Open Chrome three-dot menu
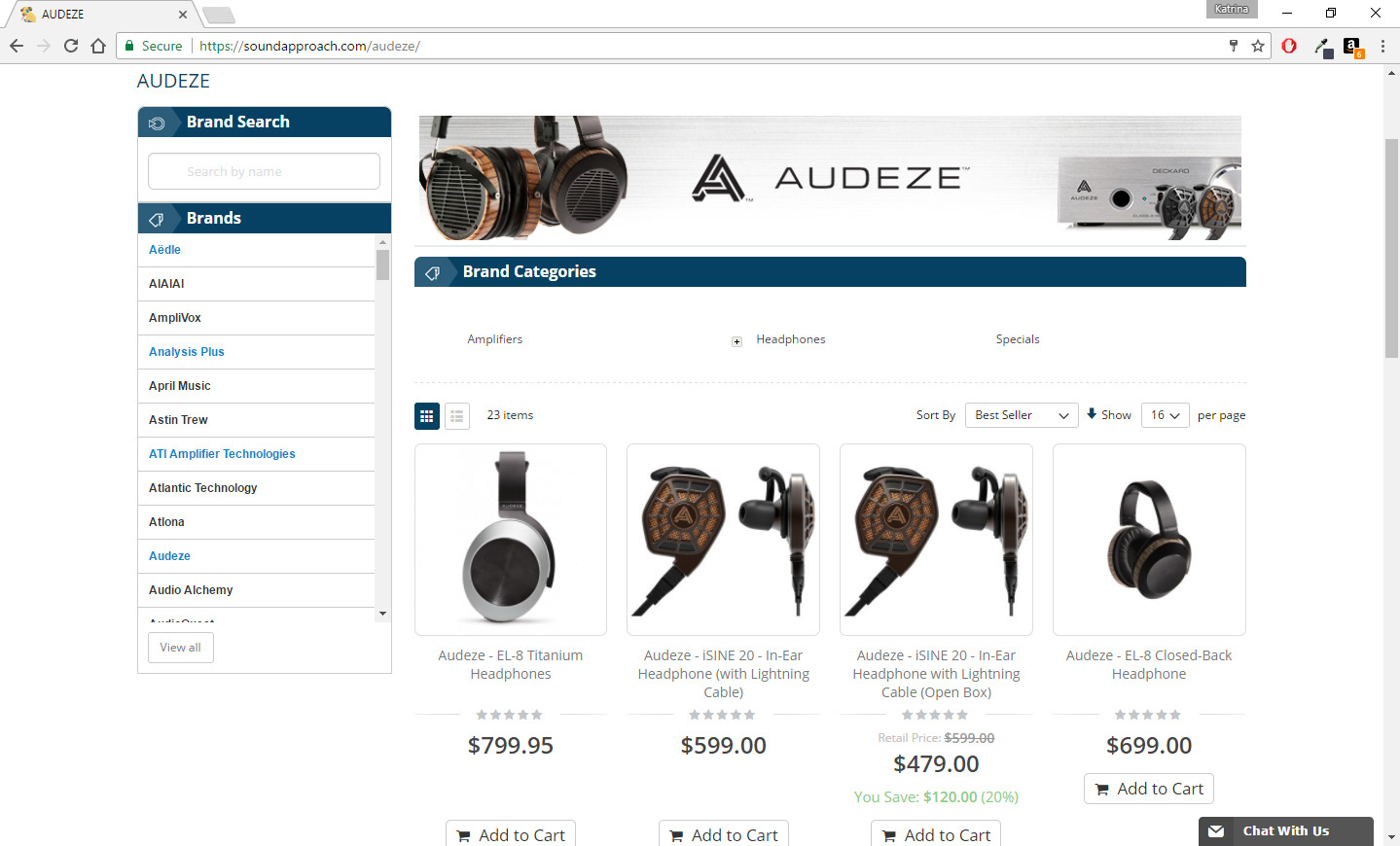The height and width of the screenshot is (846, 1400). [1382, 46]
